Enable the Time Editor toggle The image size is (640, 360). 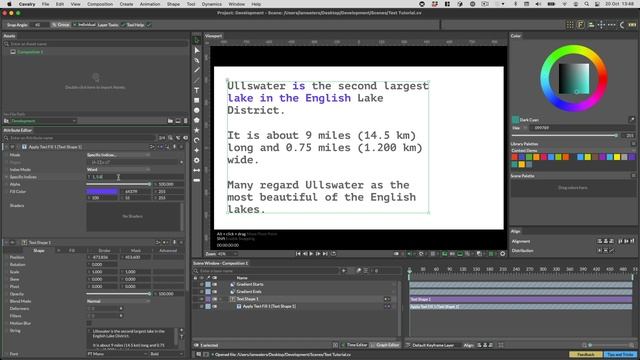point(354,345)
